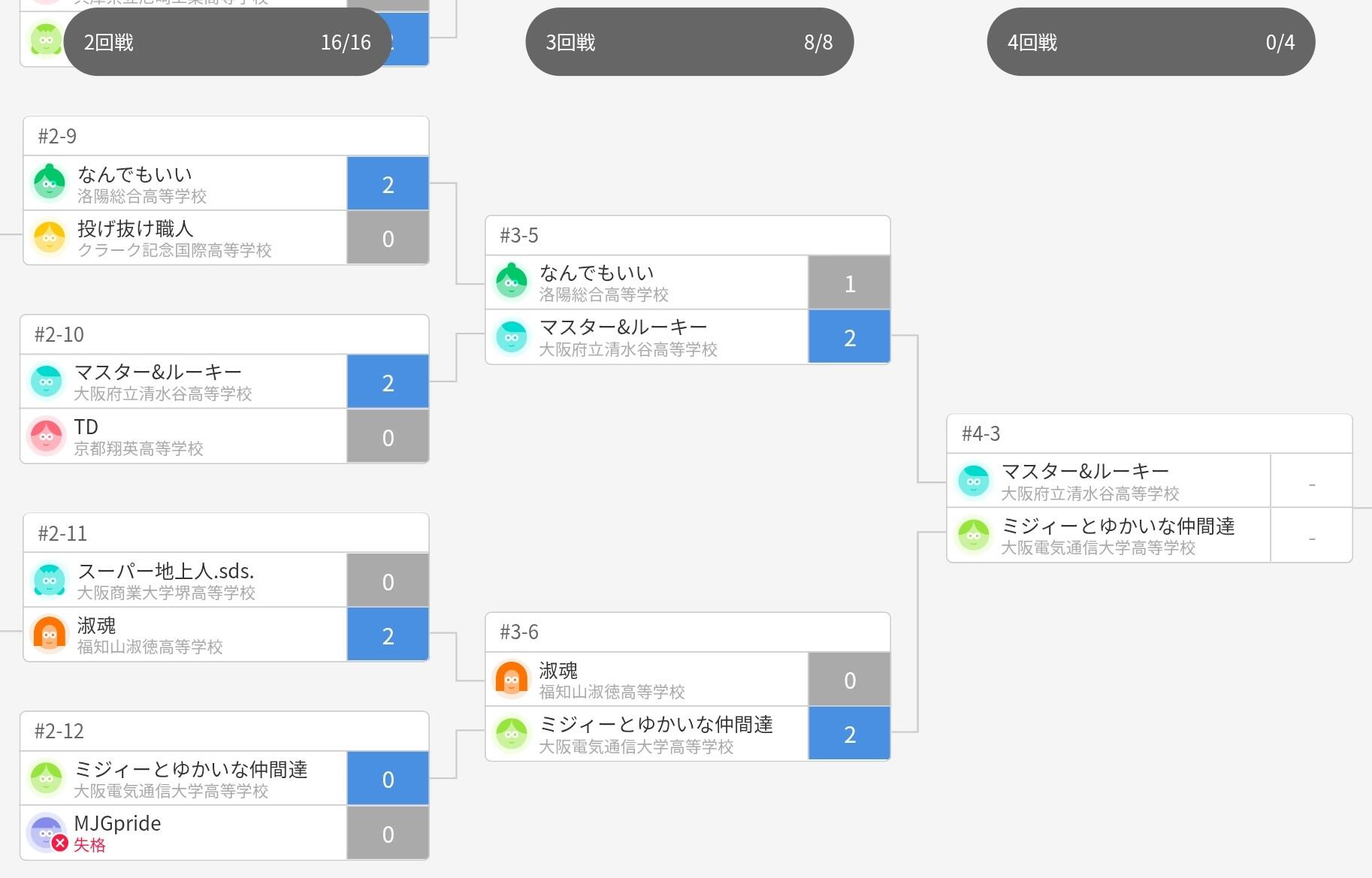Click the teal avatar of スーパー地上人.sds.
The width and height of the screenshot is (1372, 878).
click(50, 581)
